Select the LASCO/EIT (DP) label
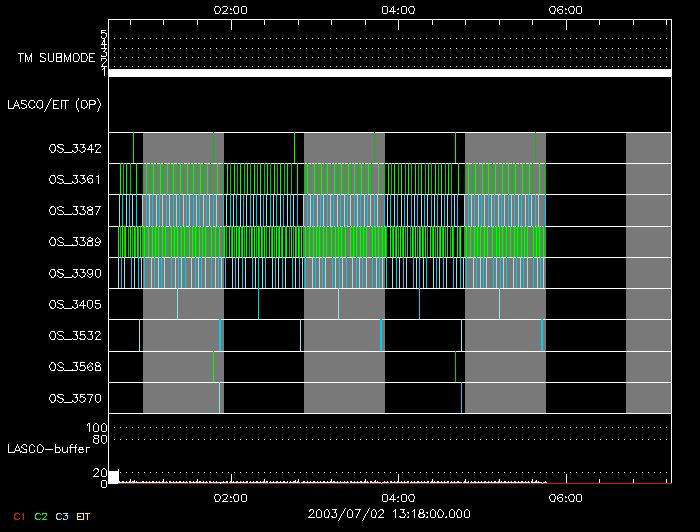Viewport: 700px width, 532px height. (54, 104)
